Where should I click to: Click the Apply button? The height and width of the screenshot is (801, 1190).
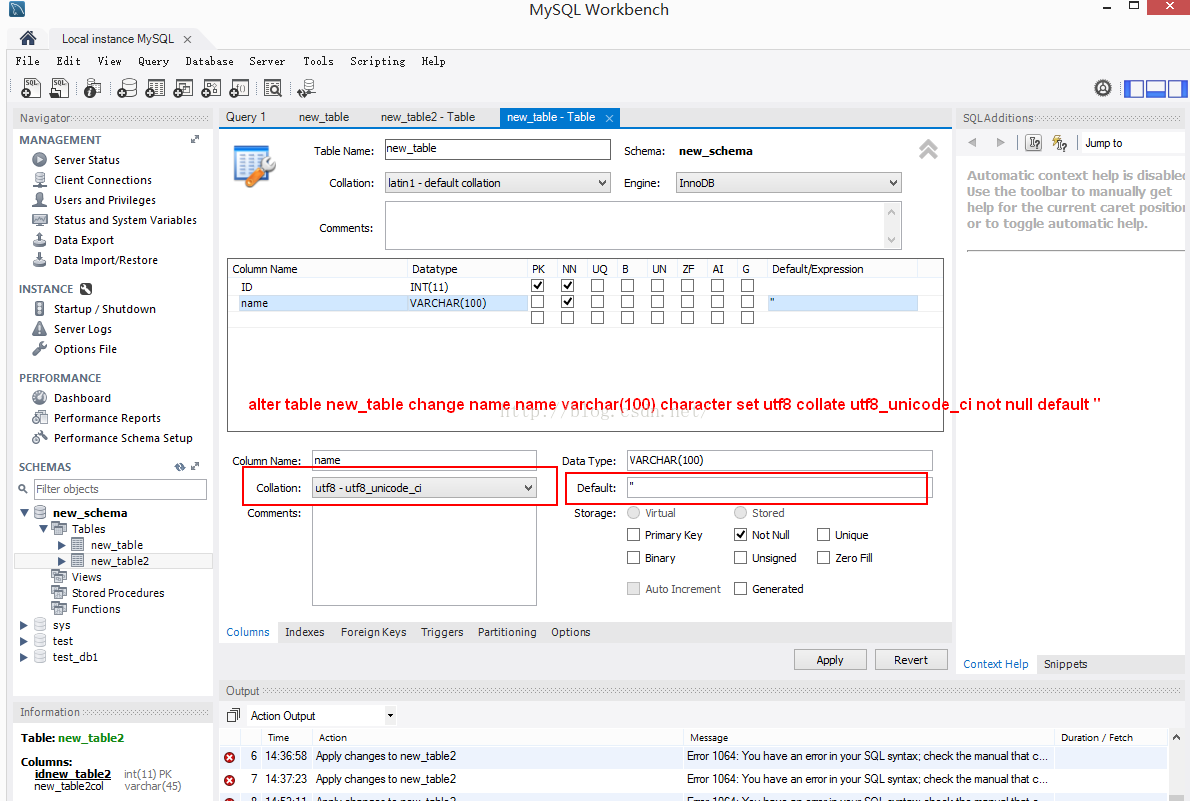[830, 660]
